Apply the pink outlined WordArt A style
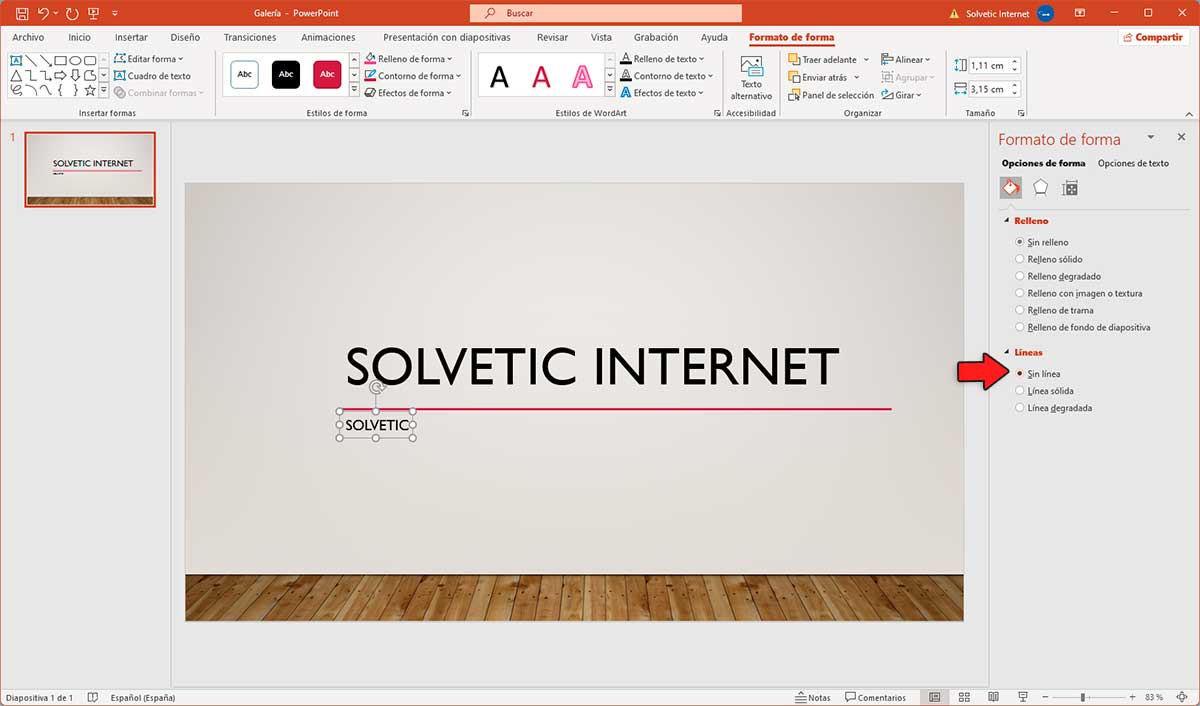Viewport: 1200px width, 706px height. click(x=582, y=76)
